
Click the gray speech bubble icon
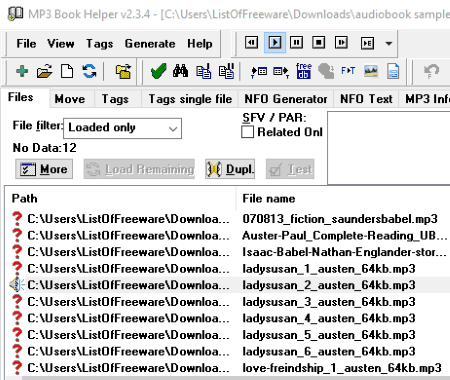click(326, 71)
